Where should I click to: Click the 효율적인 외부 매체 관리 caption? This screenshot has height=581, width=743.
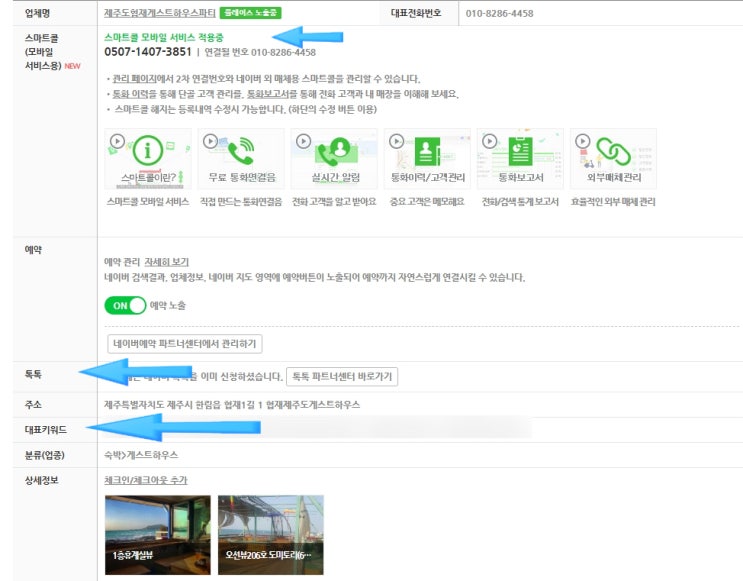tap(613, 202)
